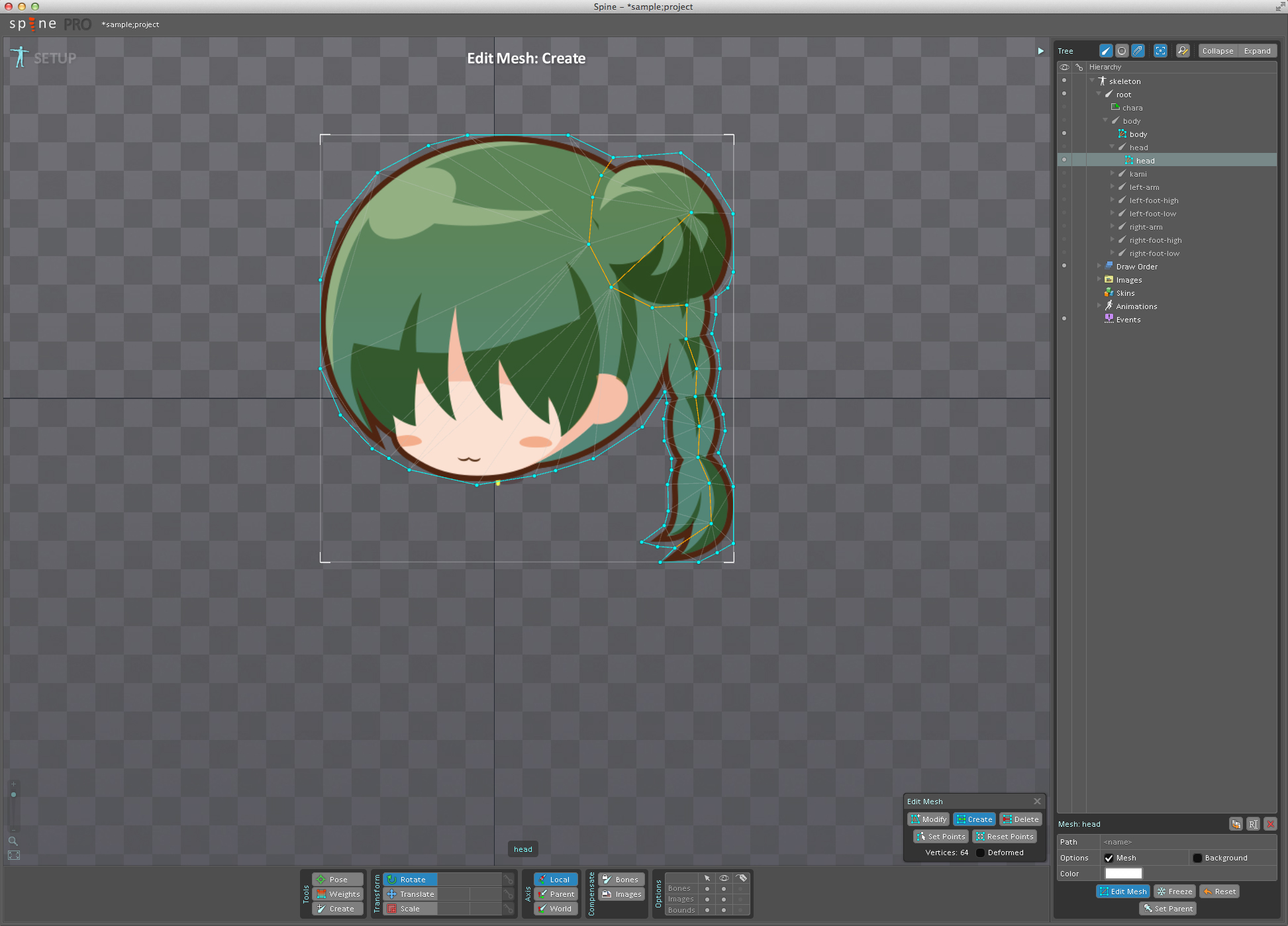This screenshot has width=1288, height=926.
Task: Select the Scale transform tool
Action: [410, 909]
